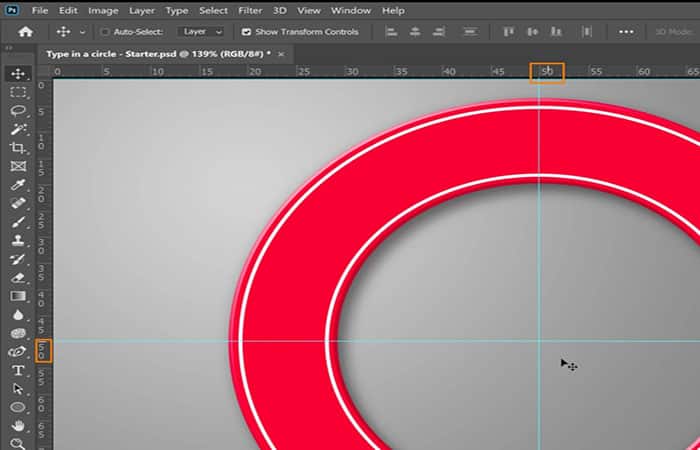Open the Image menu

[103, 10]
